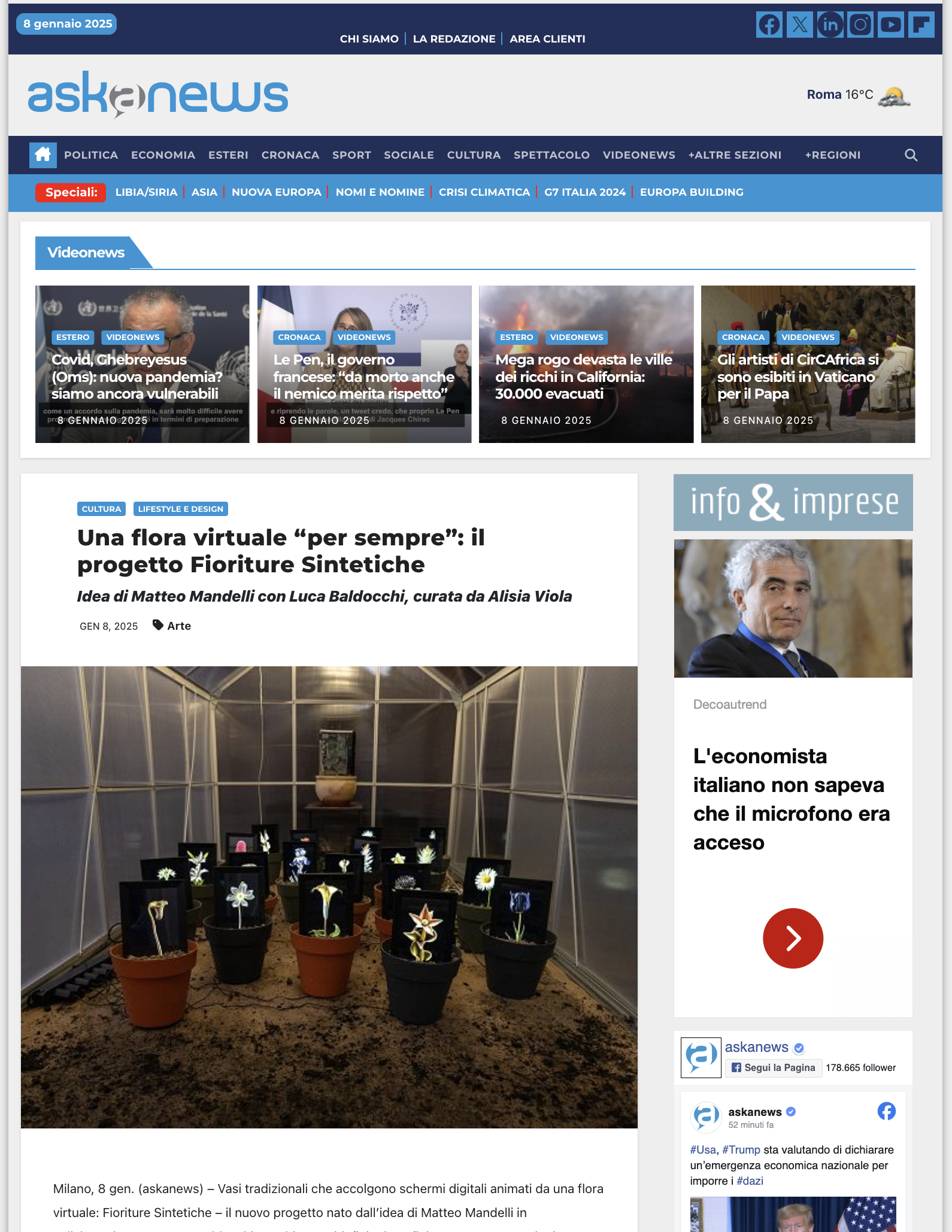Expand the +ALTRE SEZIONI menu
Screen dimensions: 952x1232
[x=735, y=155]
